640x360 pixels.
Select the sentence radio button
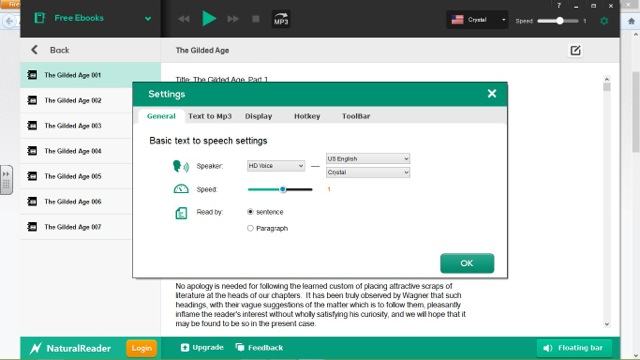click(x=250, y=211)
